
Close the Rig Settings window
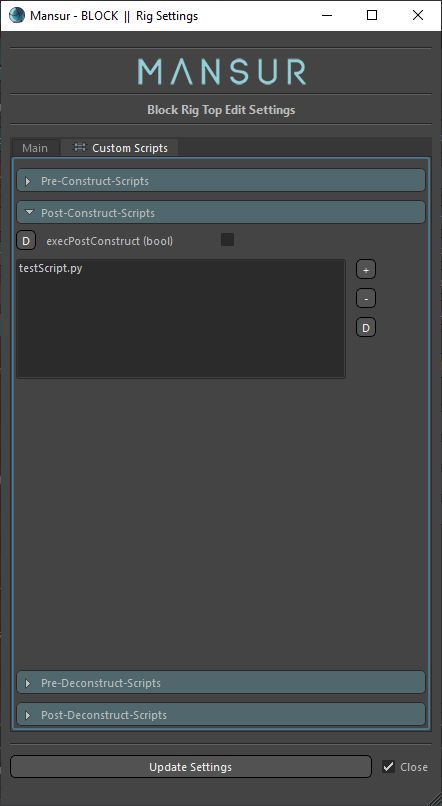(418, 16)
